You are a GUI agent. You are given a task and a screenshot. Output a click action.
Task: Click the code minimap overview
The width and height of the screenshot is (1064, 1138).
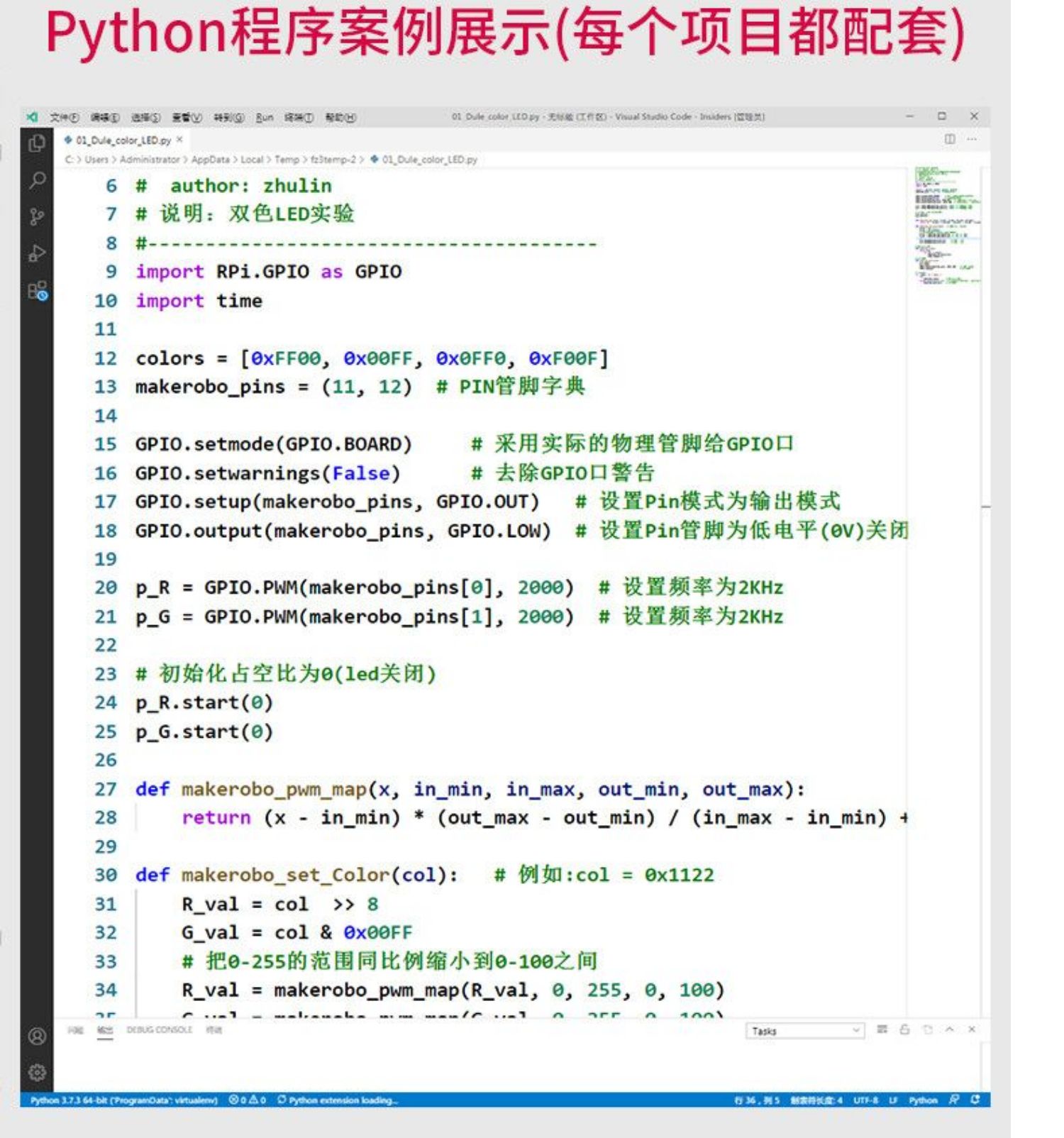pyautogui.click(x=946, y=226)
